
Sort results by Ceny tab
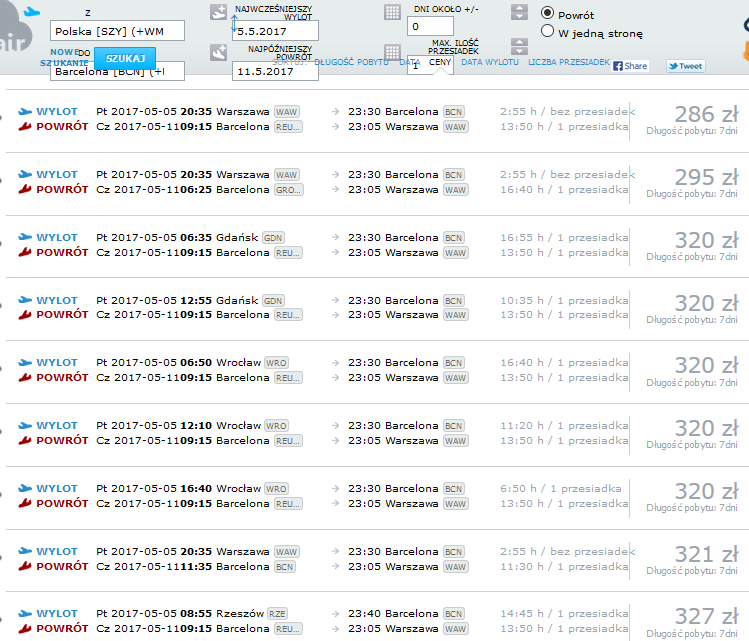(439, 62)
